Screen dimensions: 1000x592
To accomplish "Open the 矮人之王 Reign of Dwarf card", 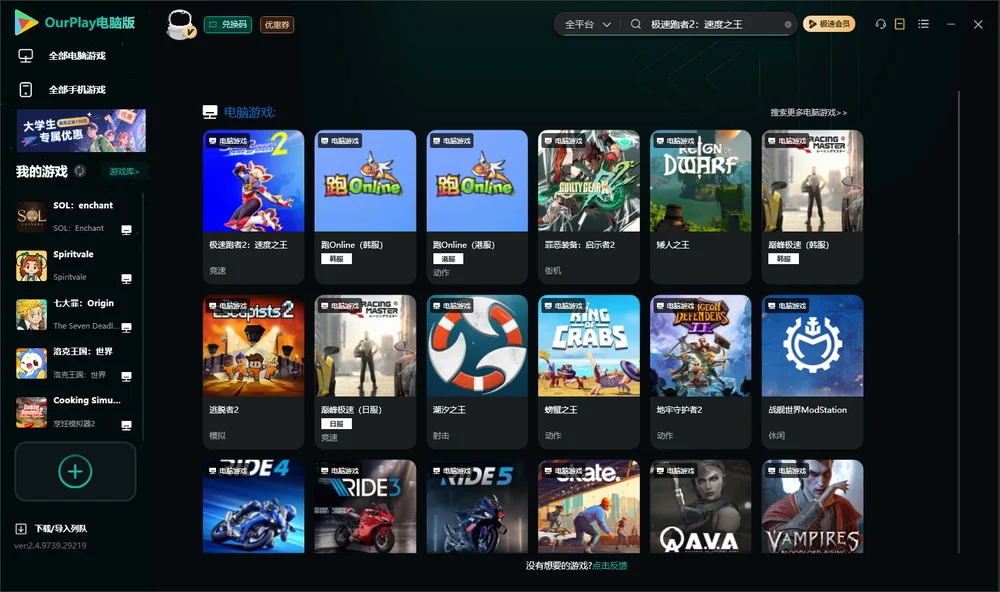I will [700, 207].
